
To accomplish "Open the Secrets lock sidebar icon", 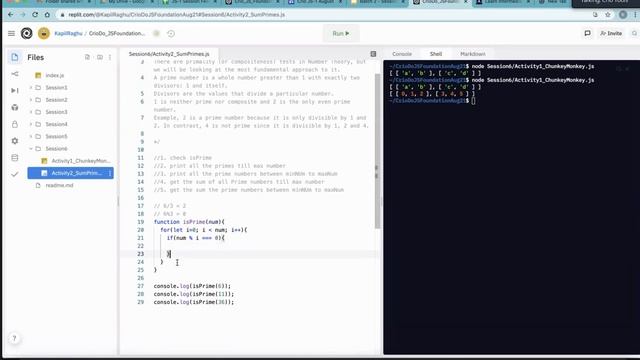I will 15,124.
